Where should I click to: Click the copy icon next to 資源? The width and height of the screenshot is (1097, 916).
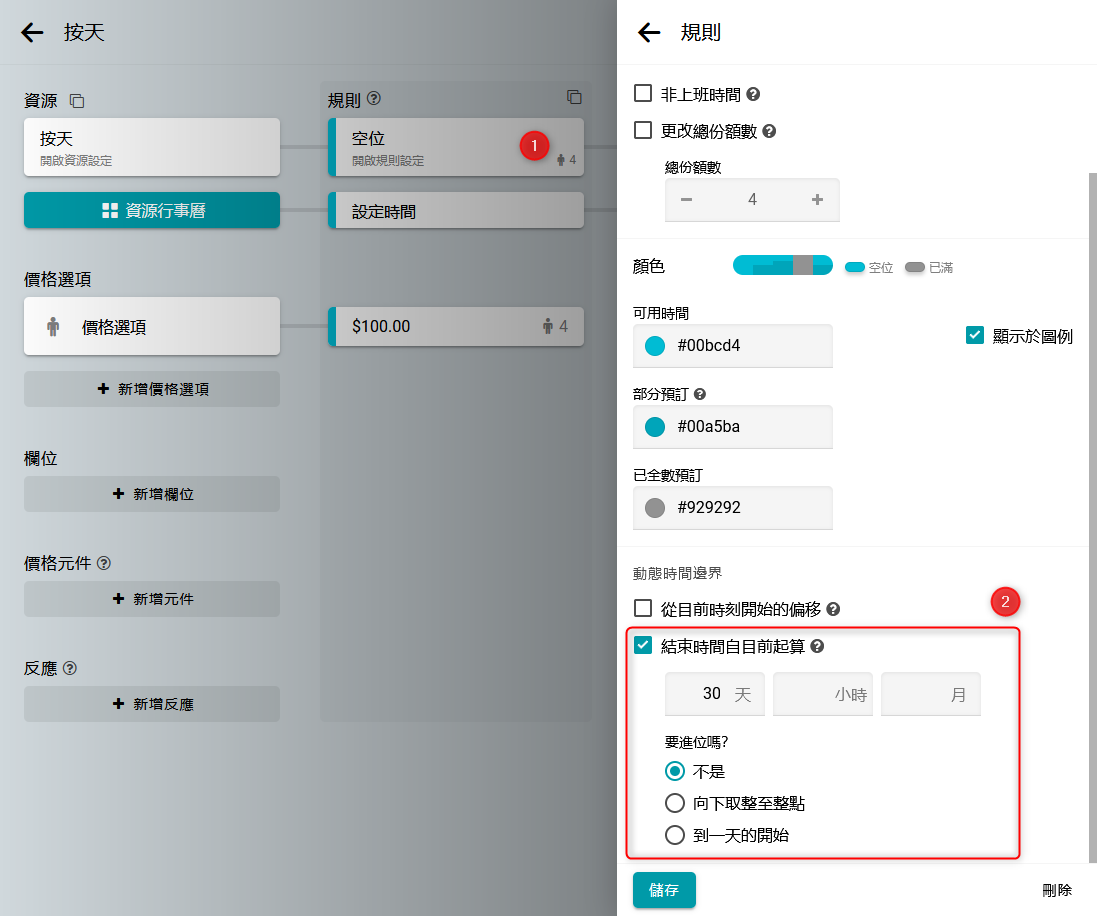pos(77,101)
